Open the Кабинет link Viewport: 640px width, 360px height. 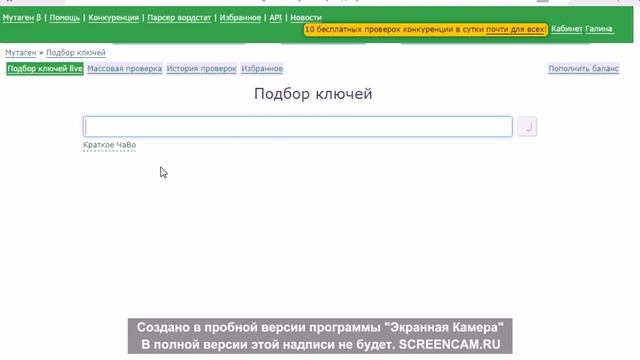(x=567, y=29)
